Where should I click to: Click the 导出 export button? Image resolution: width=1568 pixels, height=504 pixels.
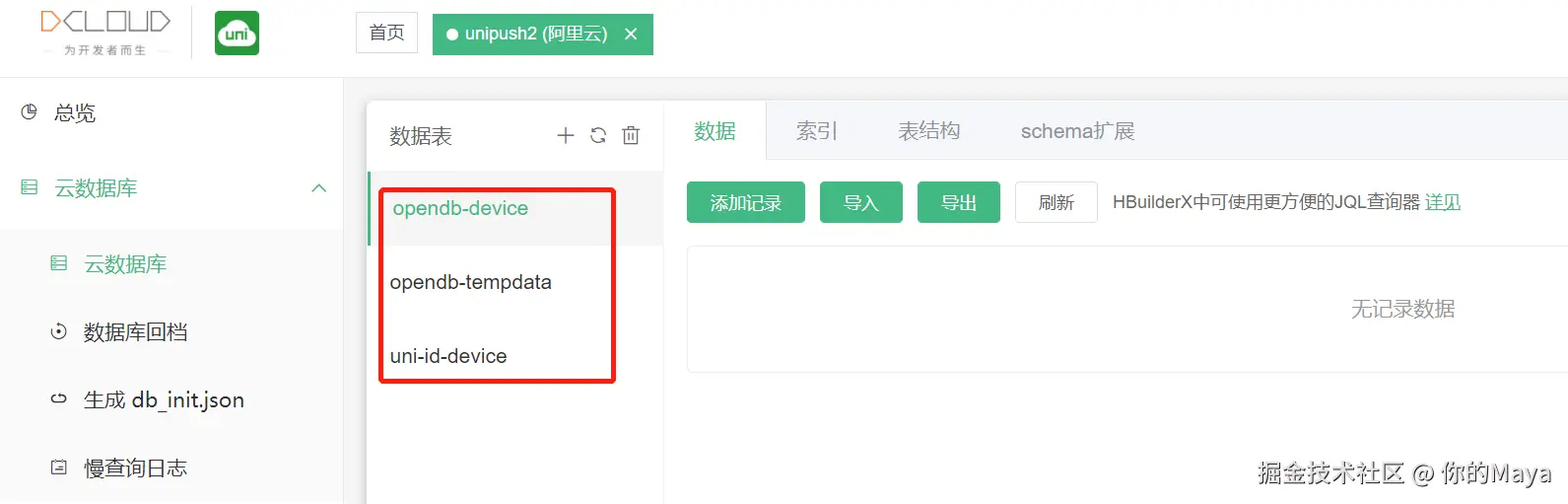pyautogui.click(x=959, y=202)
